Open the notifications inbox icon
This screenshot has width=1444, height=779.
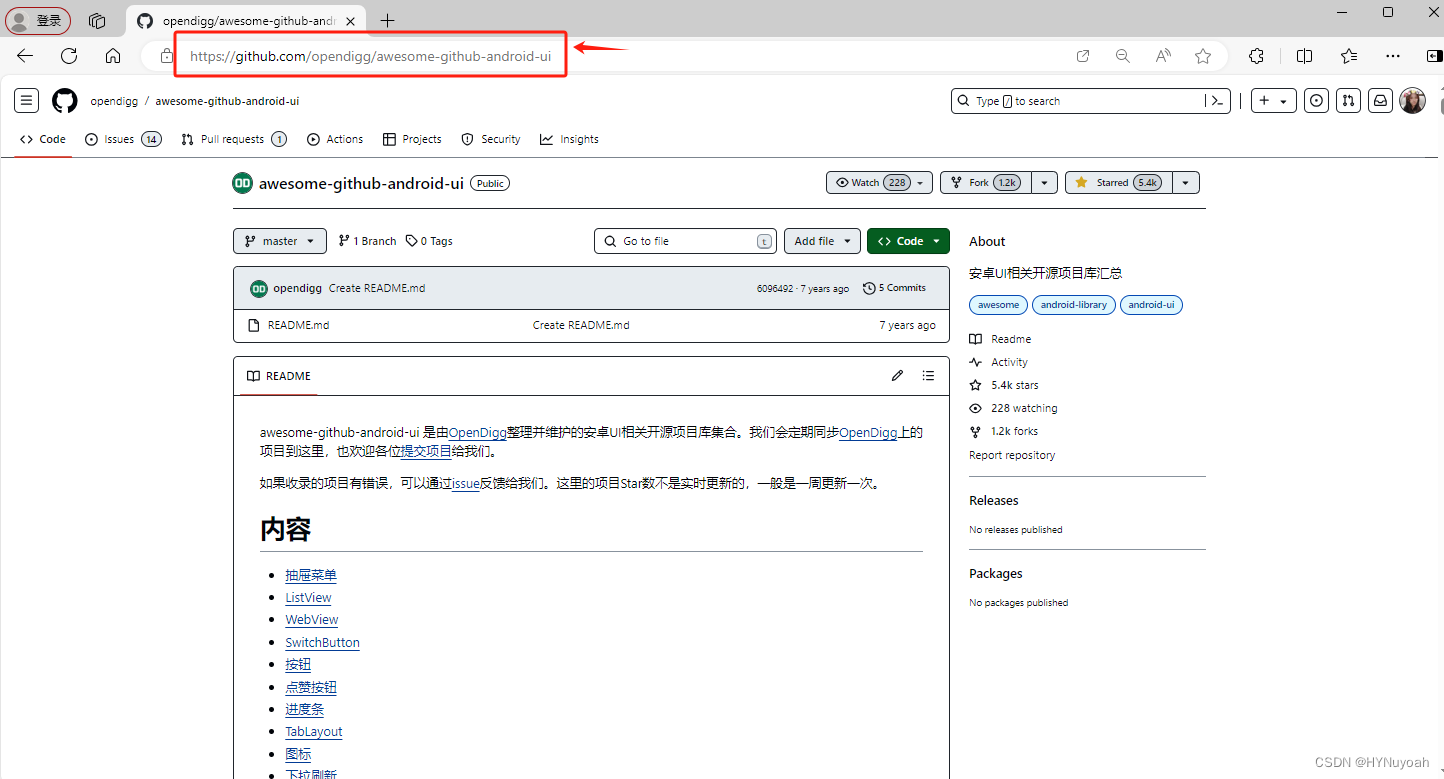(x=1380, y=100)
